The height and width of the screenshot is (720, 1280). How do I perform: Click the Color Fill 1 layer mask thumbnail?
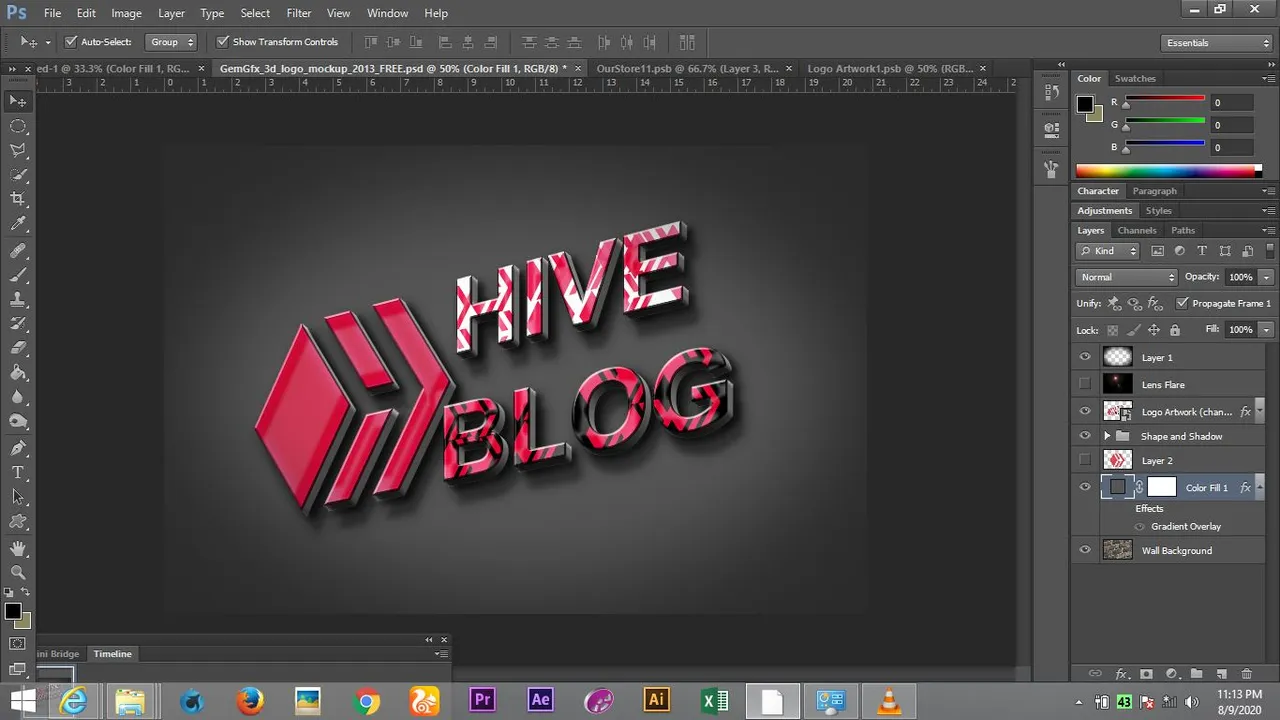(1161, 487)
